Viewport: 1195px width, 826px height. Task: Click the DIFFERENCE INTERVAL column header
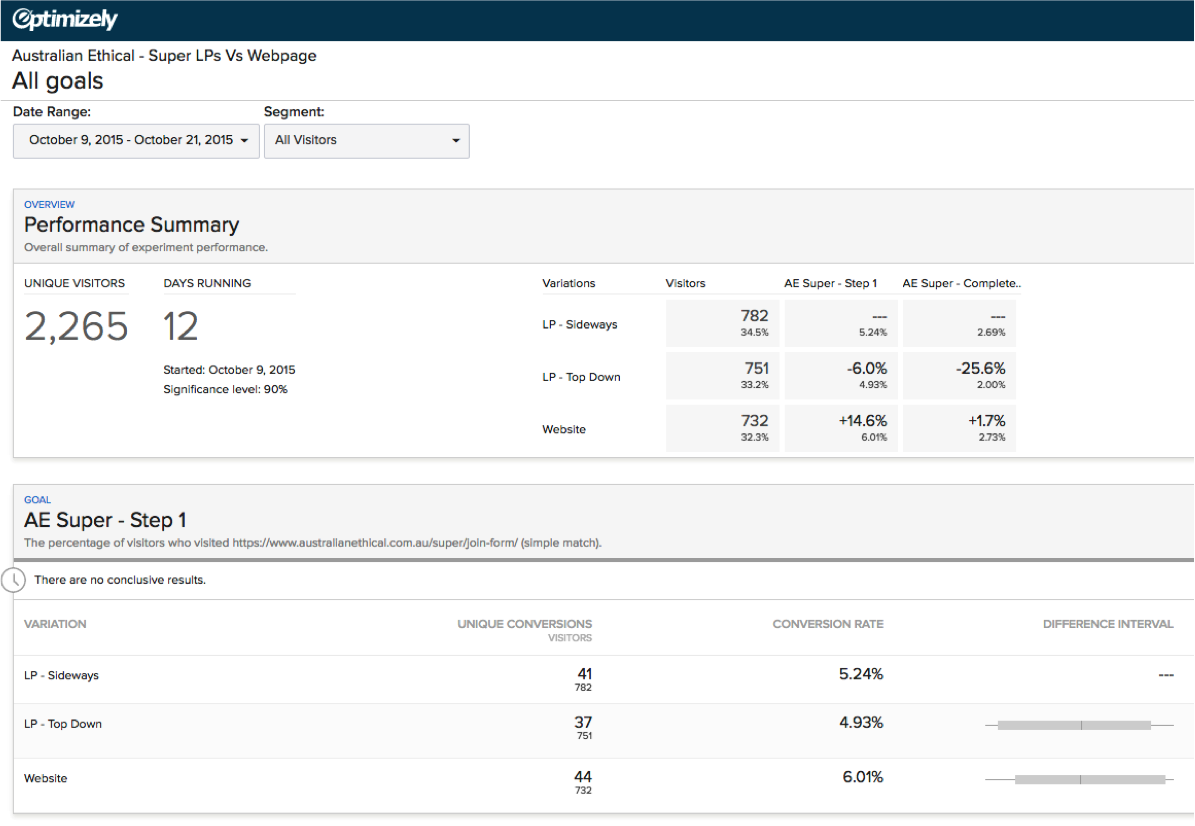click(1108, 623)
